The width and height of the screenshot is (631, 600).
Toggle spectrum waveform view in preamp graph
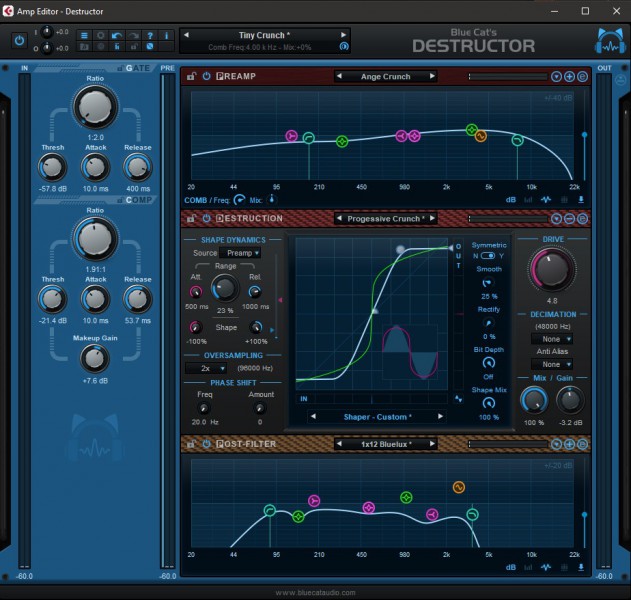(x=546, y=200)
